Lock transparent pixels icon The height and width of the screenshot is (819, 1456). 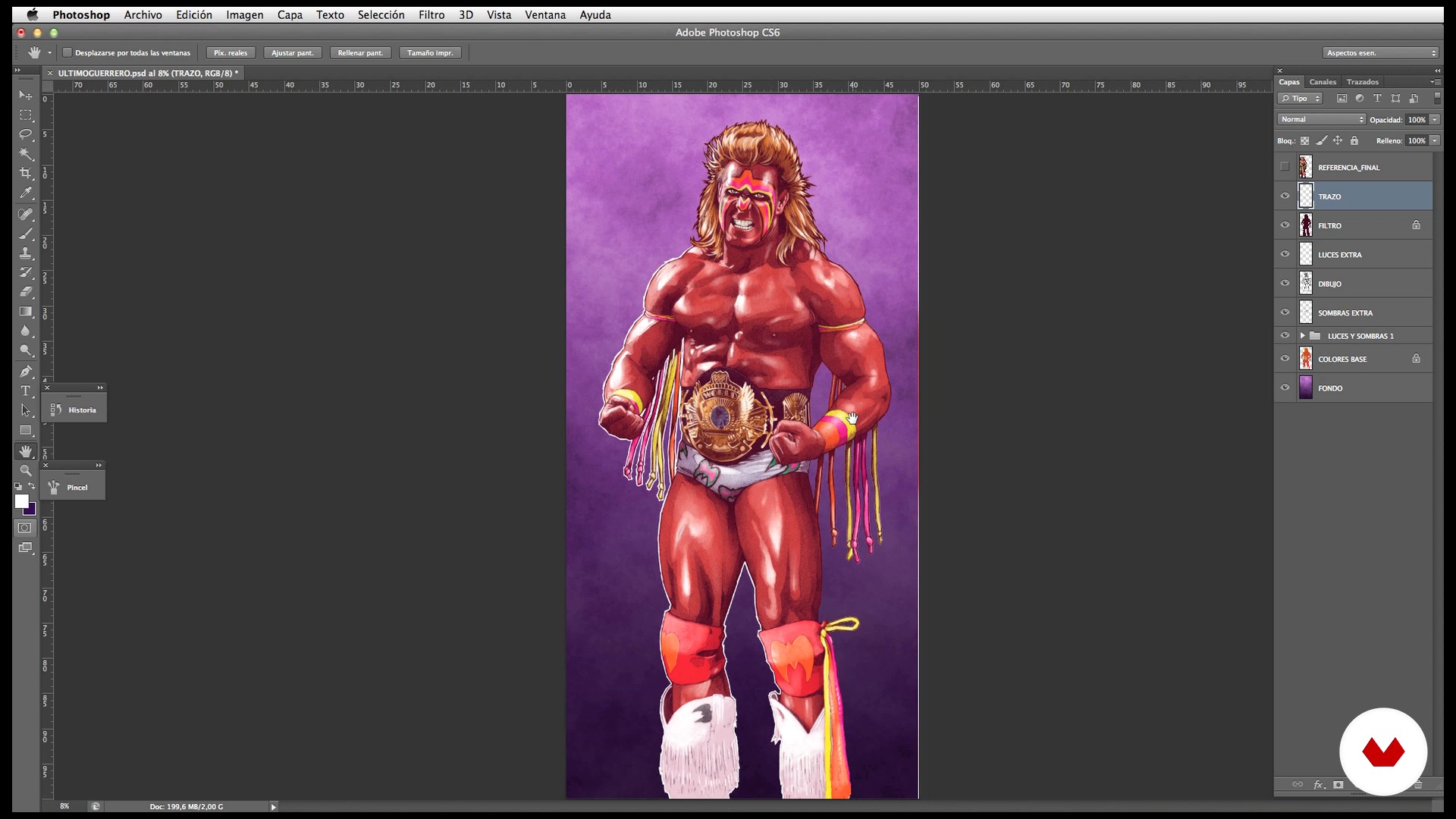[1305, 140]
